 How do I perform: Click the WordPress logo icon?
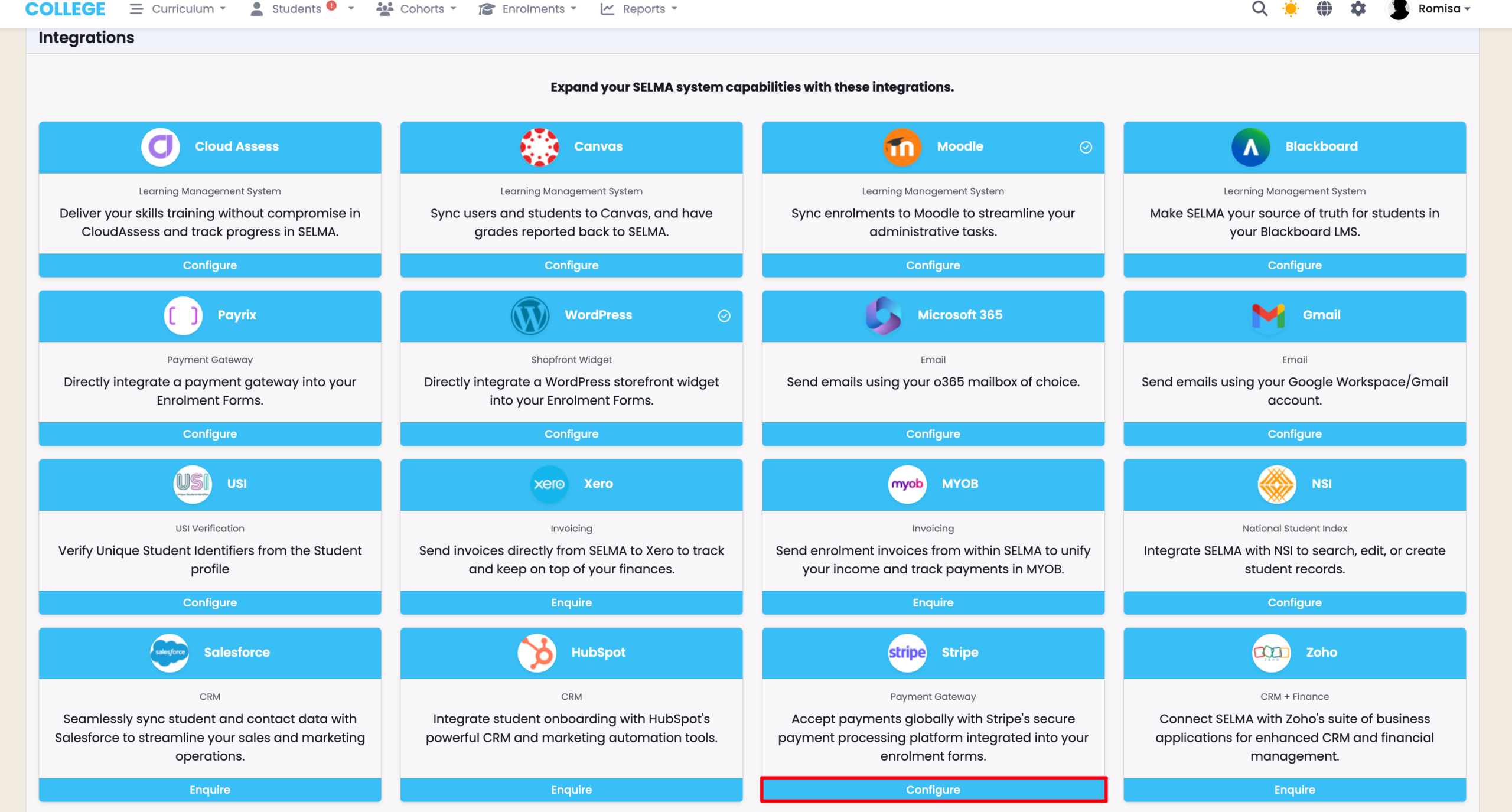(x=530, y=316)
